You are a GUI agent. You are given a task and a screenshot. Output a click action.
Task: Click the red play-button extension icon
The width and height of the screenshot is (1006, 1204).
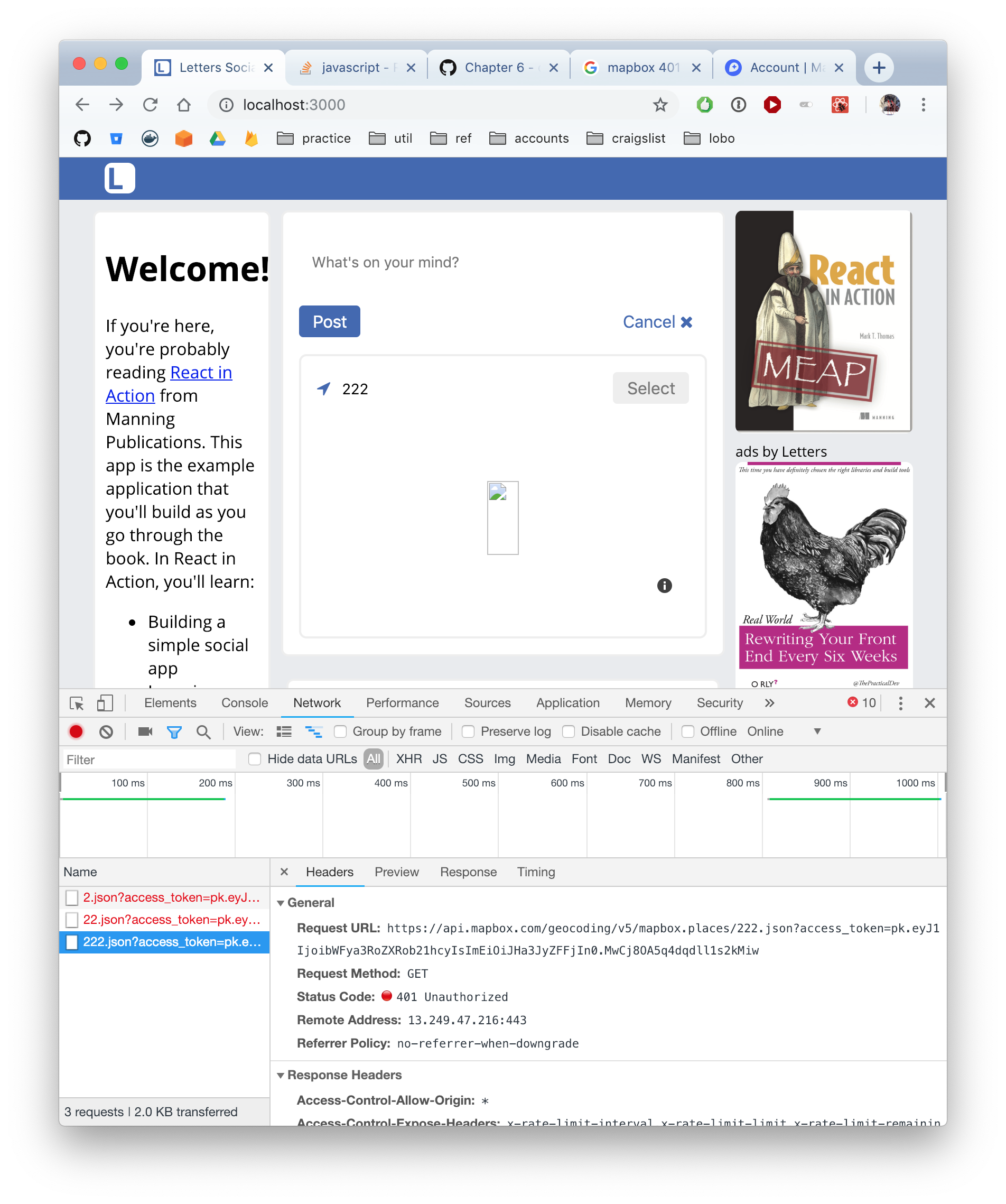(x=772, y=105)
